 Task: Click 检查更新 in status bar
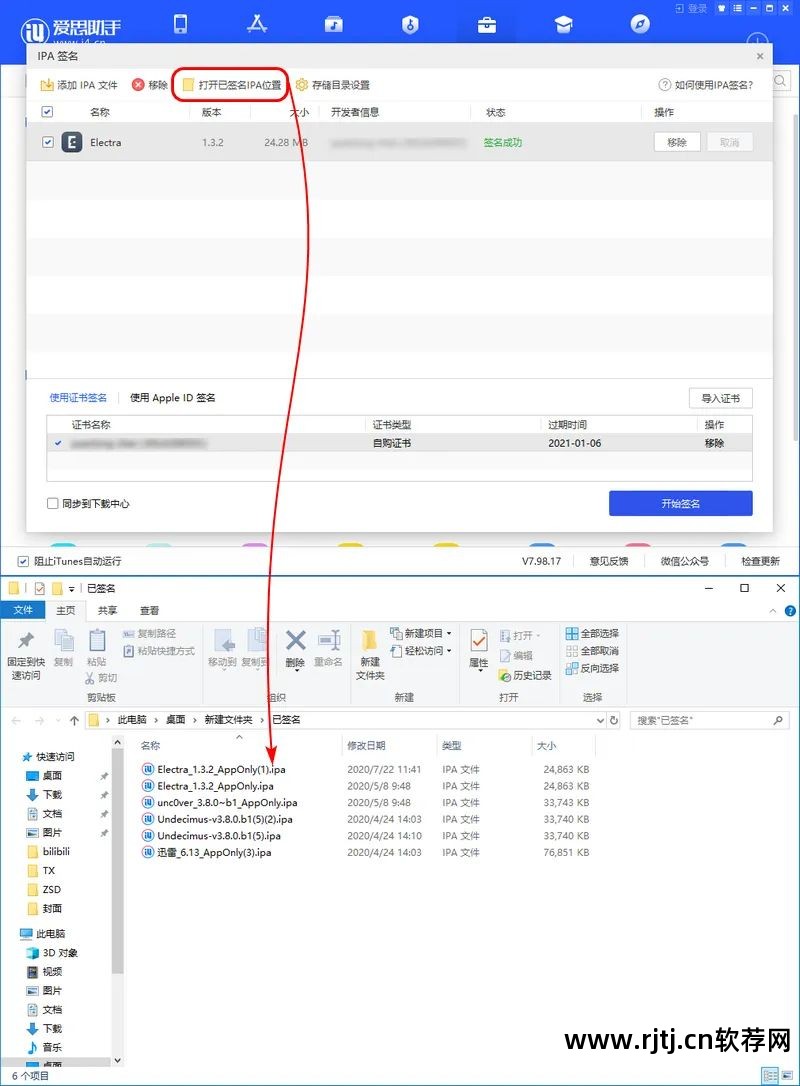click(x=761, y=561)
